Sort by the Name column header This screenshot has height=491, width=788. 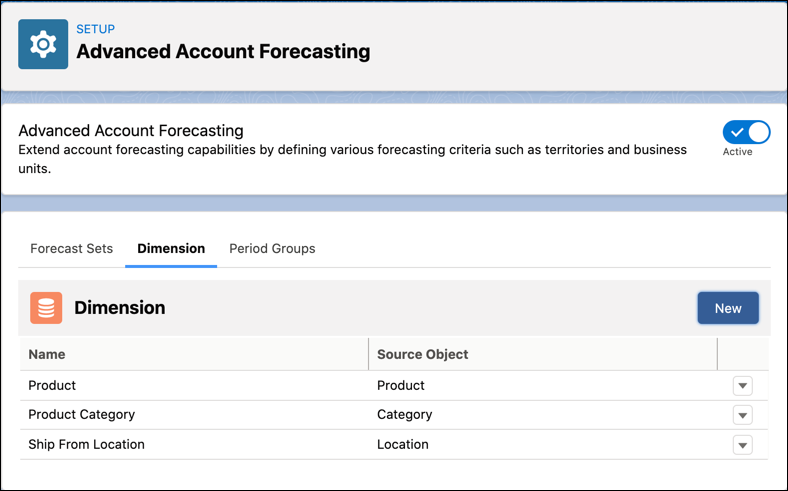[x=47, y=354]
